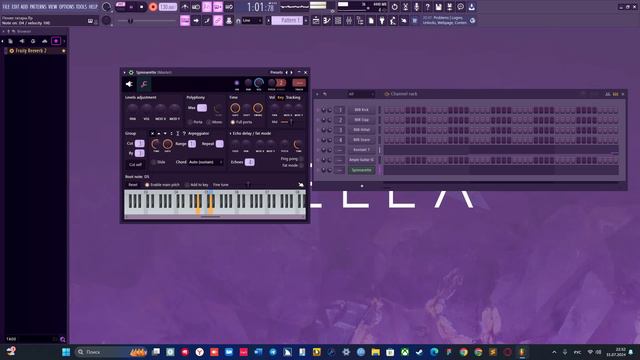
Task: Open the OPTIONS menu
Action: (67, 7)
